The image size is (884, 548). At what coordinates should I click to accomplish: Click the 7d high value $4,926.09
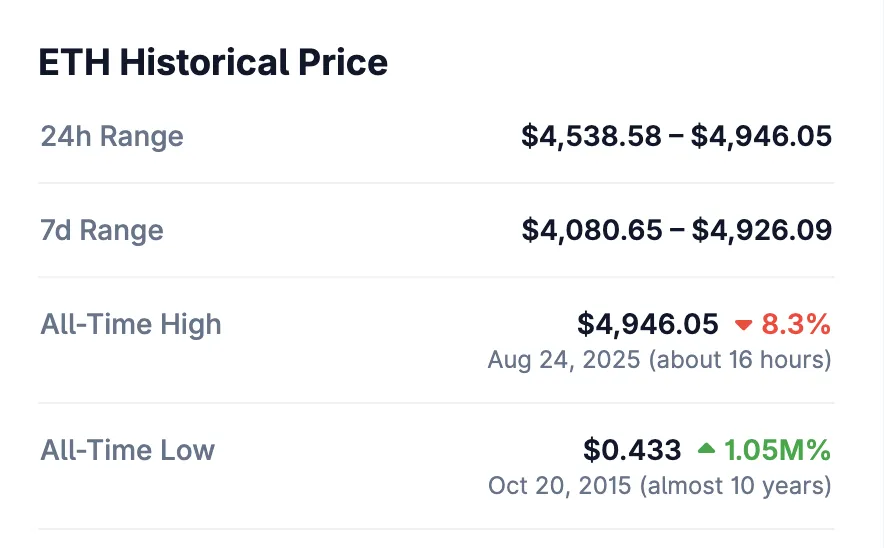[761, 230]
